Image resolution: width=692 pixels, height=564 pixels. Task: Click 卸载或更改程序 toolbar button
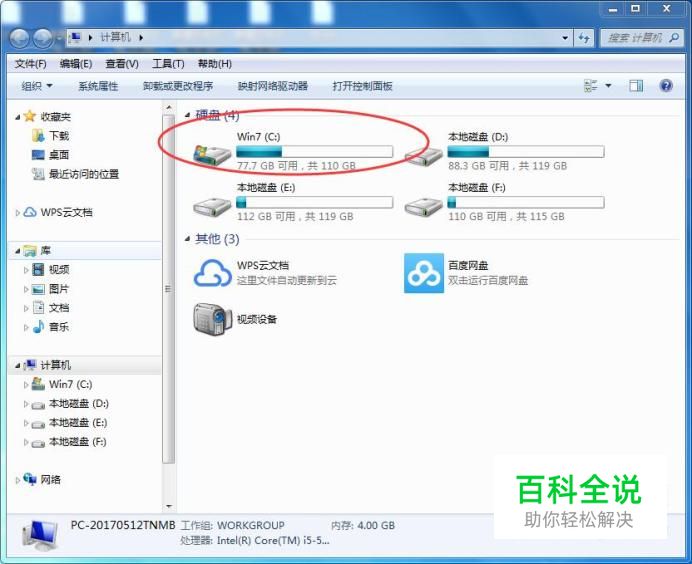(x=178, y=86)
